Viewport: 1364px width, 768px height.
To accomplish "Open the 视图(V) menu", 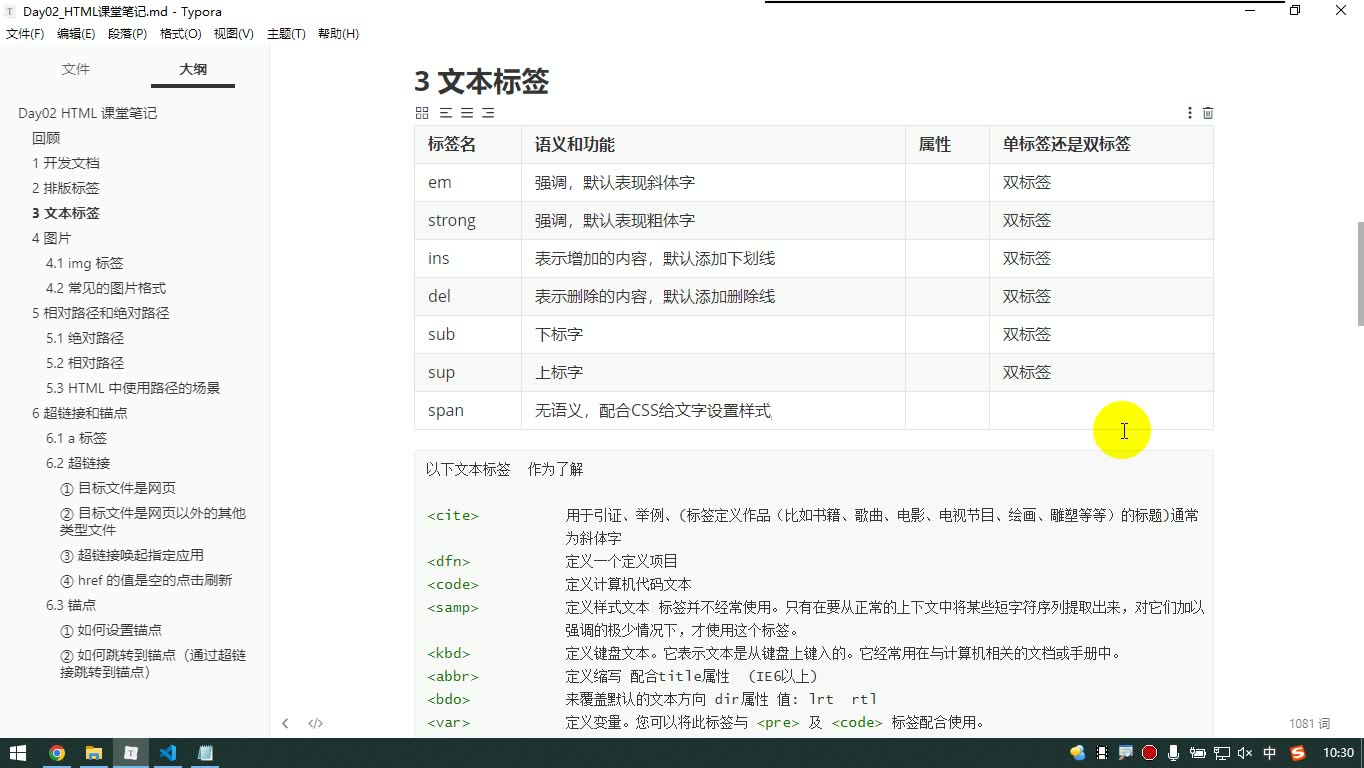I will pos(234,34).
